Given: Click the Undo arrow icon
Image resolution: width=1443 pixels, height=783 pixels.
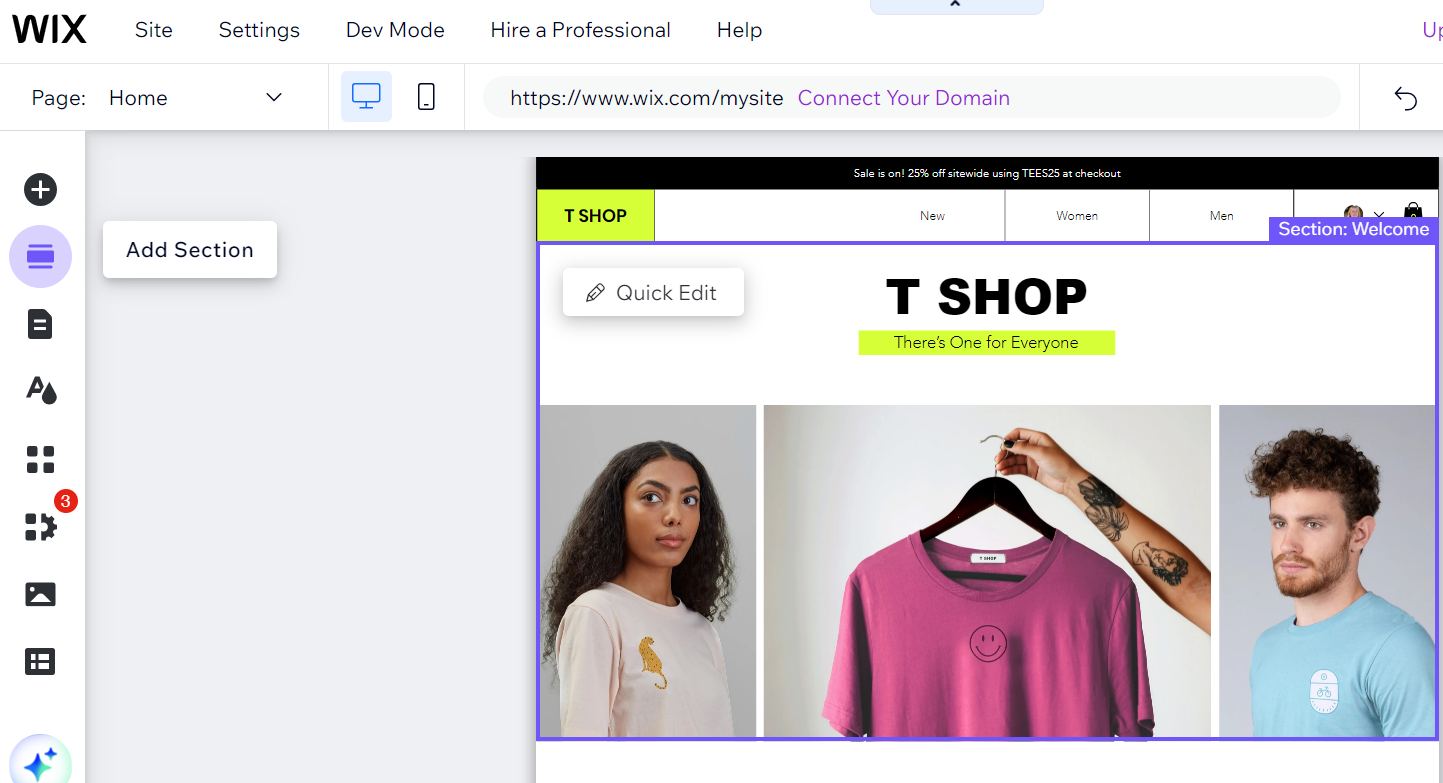Looking at the screenshot, I should pyautogui.click(x=1405, y=98).
